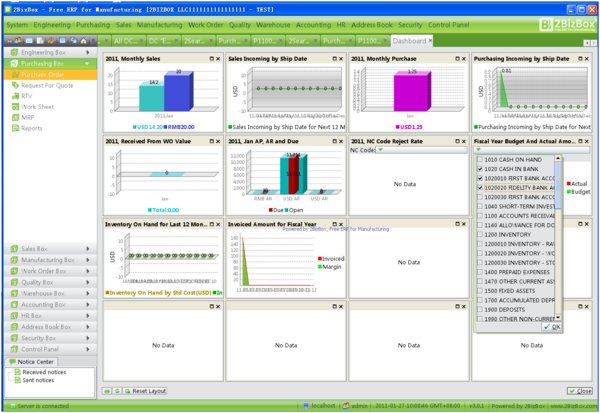Uncheck 1020 CASH IN BANK checkbox

pos(480,169)
